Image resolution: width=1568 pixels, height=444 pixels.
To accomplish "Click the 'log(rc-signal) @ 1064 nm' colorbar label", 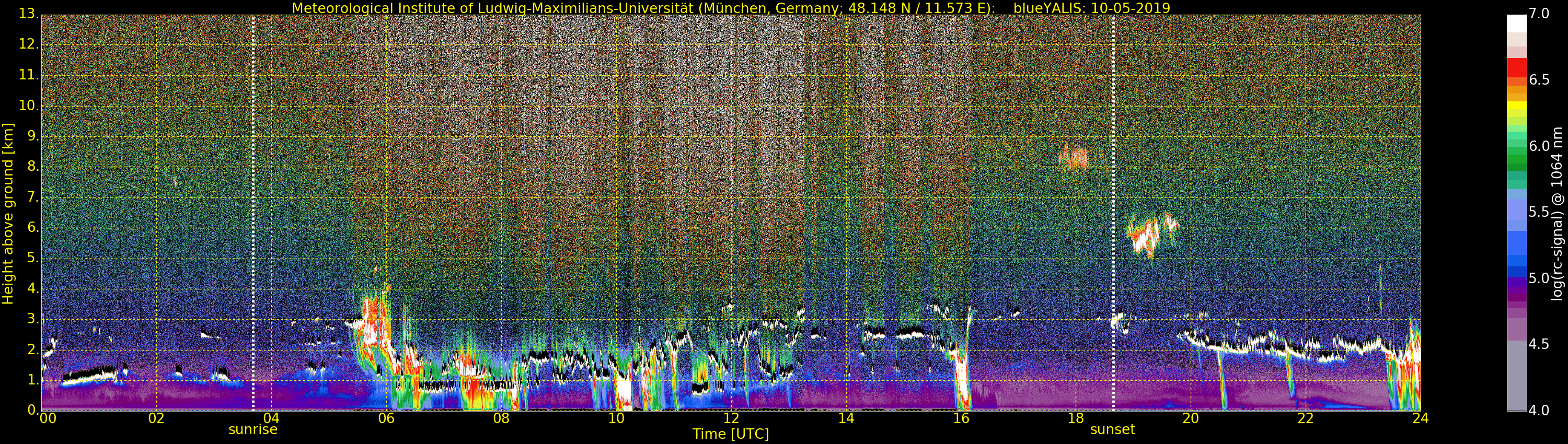I will (1558, 214).
